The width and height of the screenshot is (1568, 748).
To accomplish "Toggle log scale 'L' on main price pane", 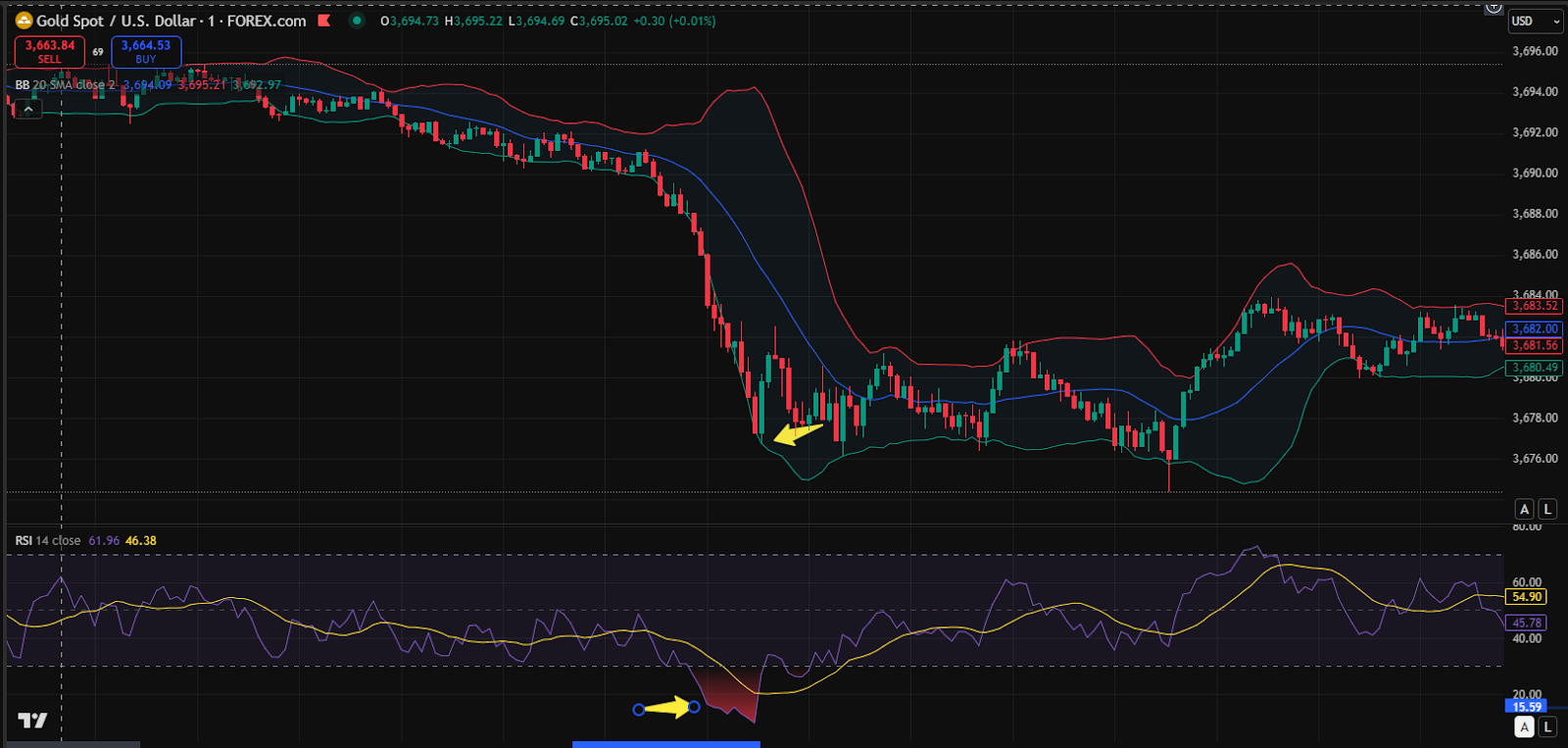I will [x=1547, y=509].
